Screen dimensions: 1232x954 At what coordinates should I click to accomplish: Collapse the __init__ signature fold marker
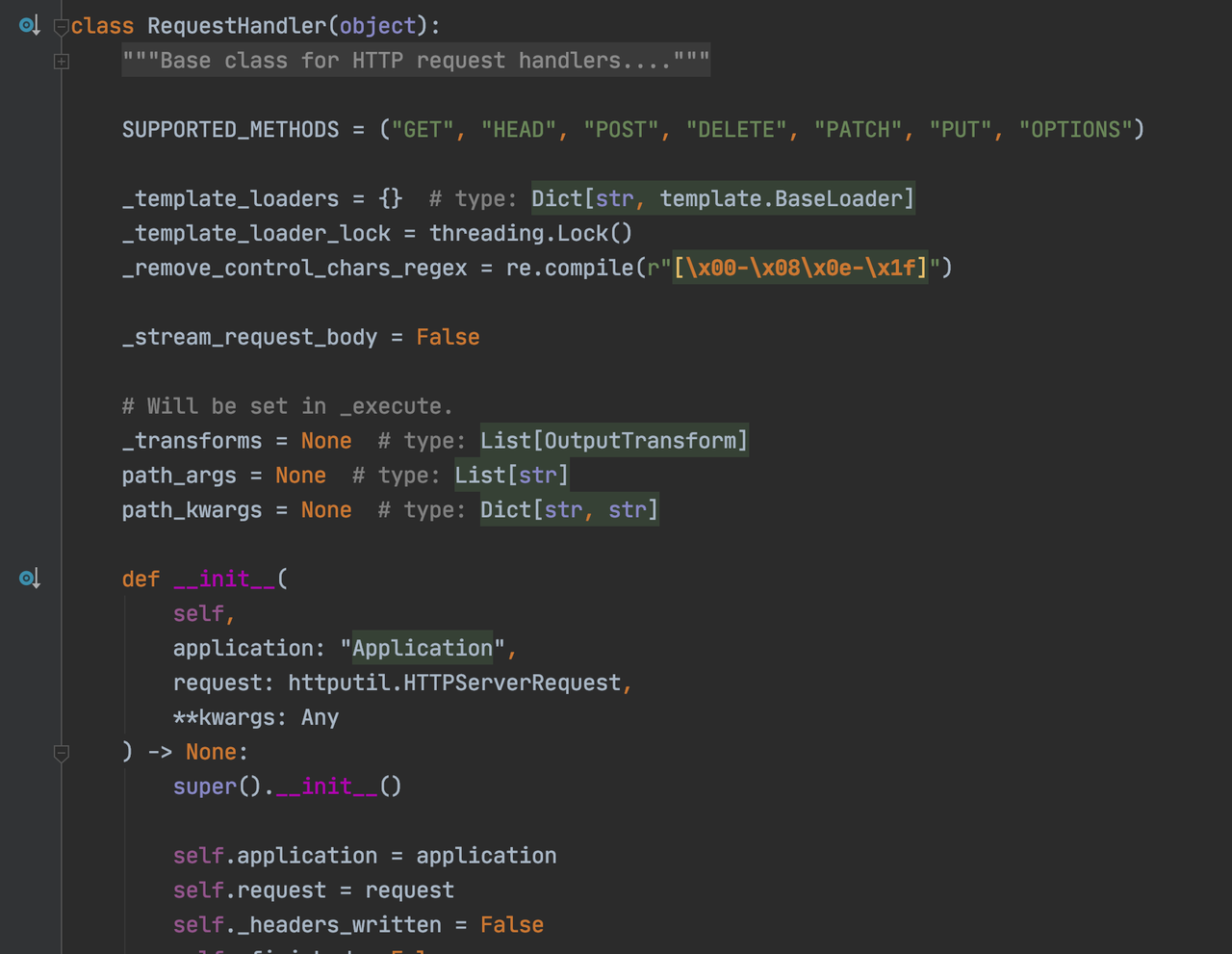point(62,753)
